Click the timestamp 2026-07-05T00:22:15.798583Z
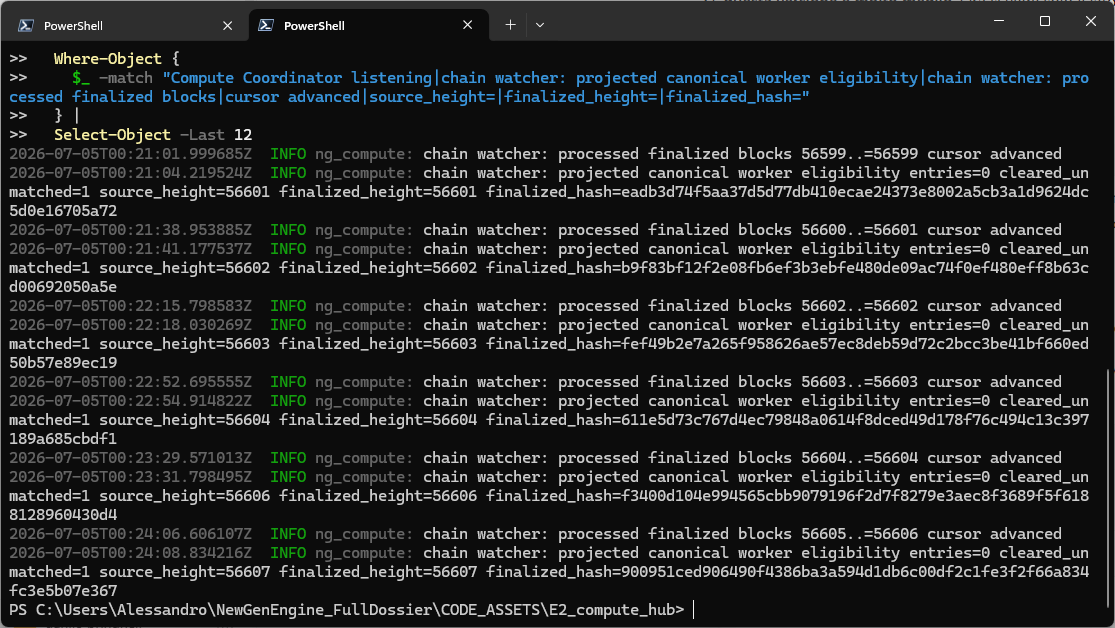Image resolution: width=1115 pixels, height=628 pixels. 130,306
